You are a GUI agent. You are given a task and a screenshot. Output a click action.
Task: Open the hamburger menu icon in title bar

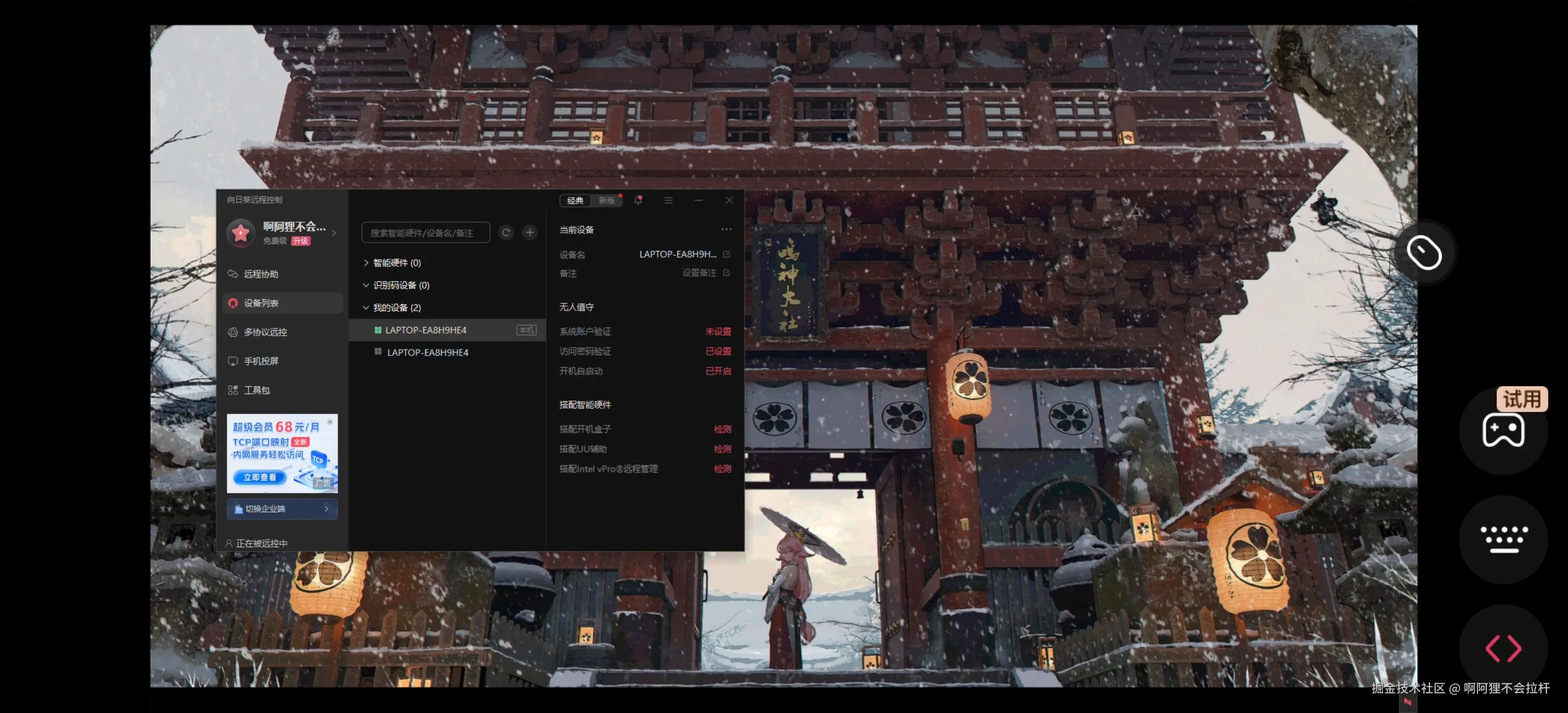pyautogui.click(x=668, y=201)
